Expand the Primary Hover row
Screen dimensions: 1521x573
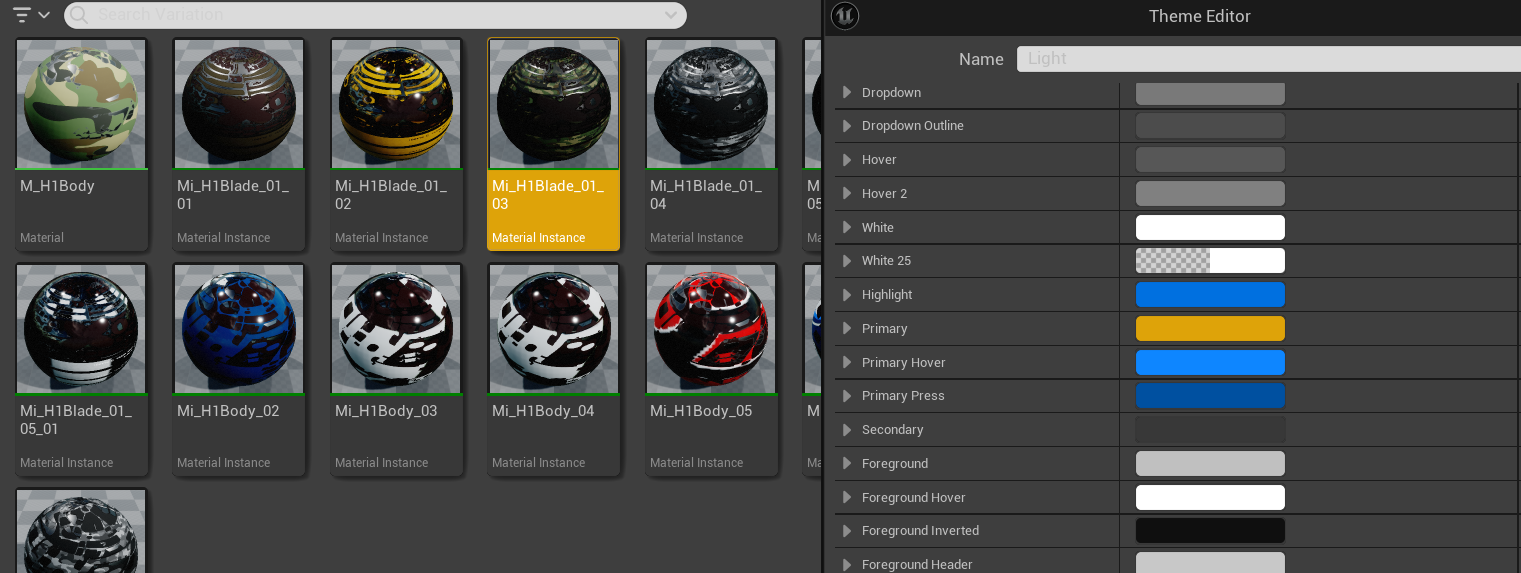click(x=847, y=362)
